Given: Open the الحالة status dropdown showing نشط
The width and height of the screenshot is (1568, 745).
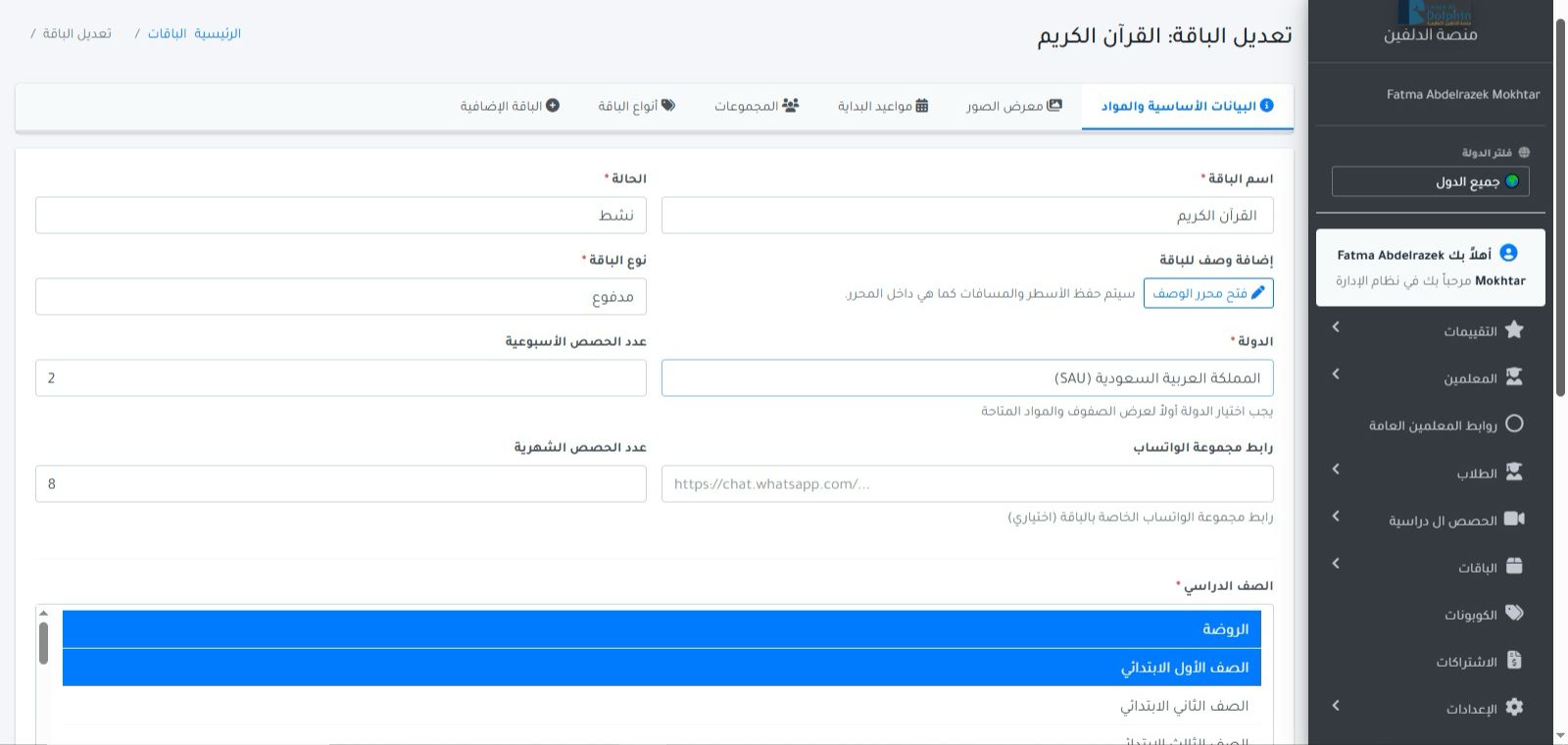Looking at the screenshot, I should pos(340,216).
